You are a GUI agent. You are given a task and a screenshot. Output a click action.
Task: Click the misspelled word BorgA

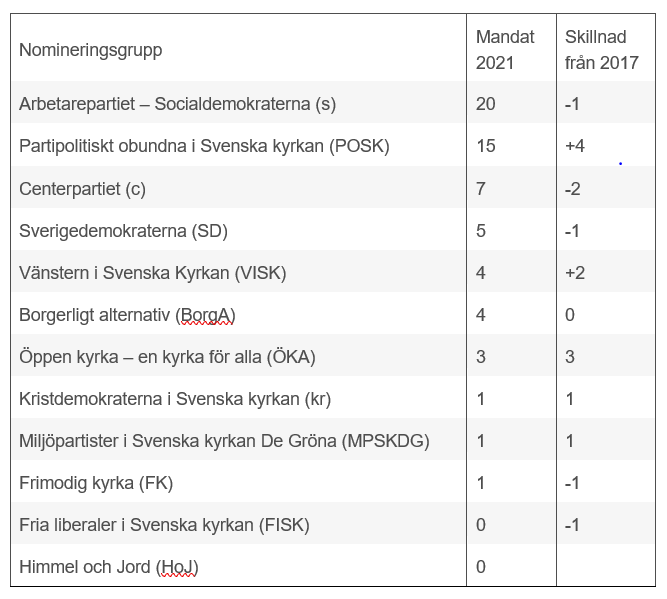click(206, 316)
